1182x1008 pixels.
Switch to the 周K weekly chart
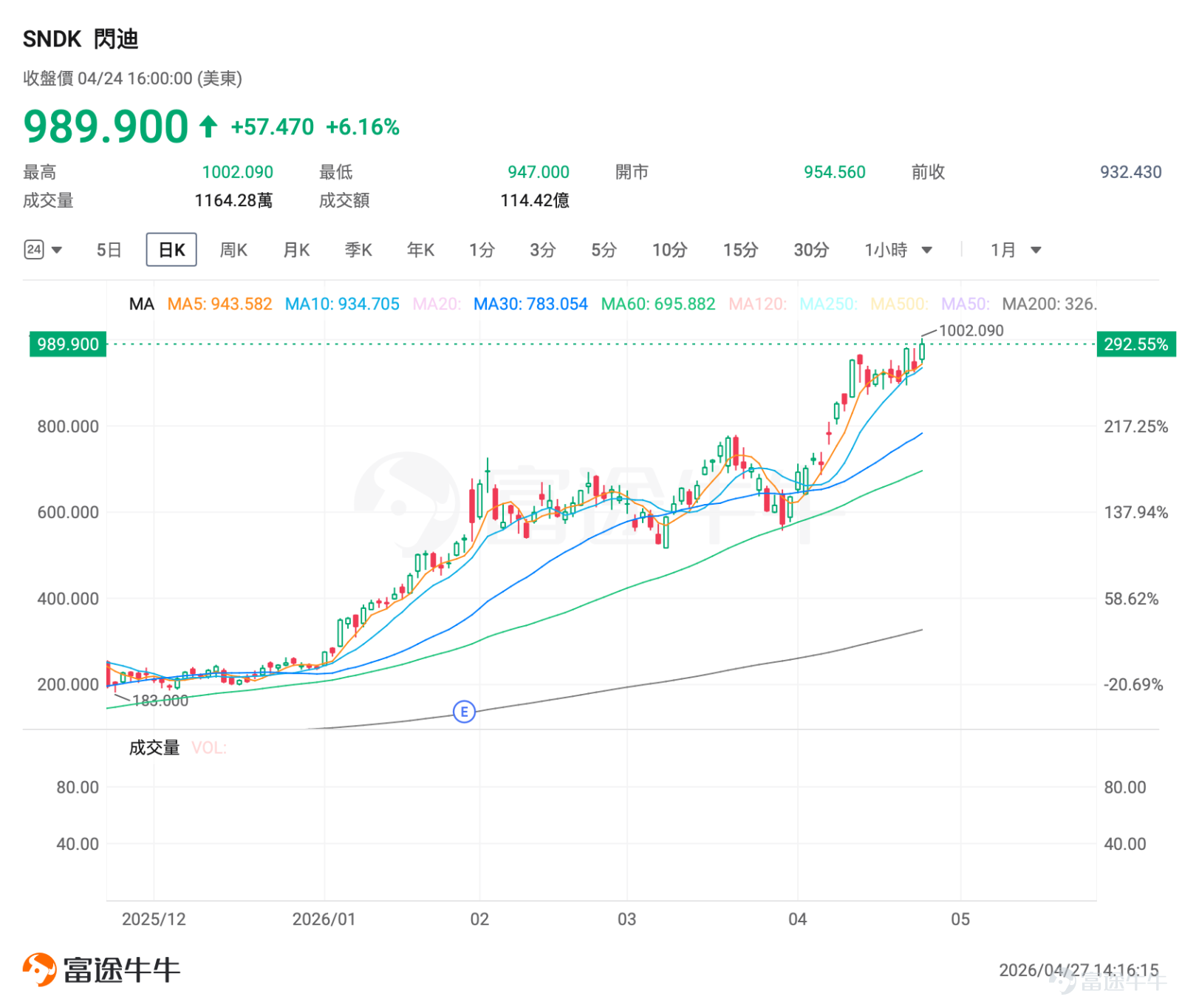coord(233,250)
